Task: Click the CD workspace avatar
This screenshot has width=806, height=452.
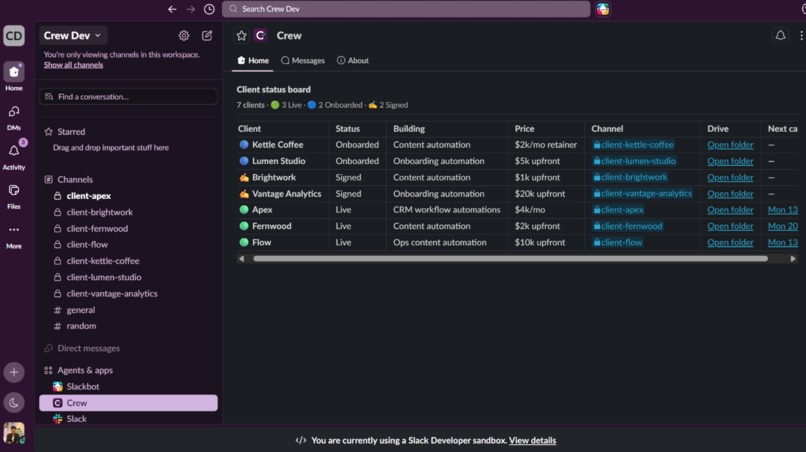Action: tap(14, 35)
